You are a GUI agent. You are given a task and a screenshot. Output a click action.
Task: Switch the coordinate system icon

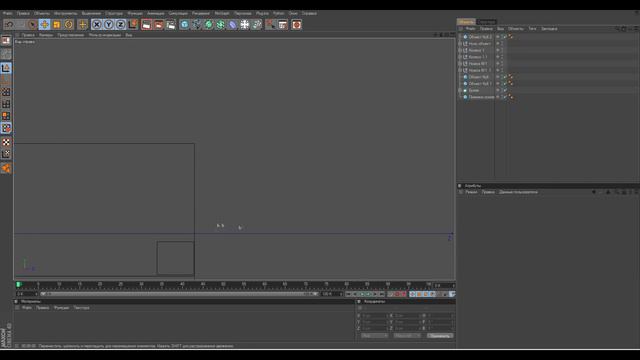point(133,24)
